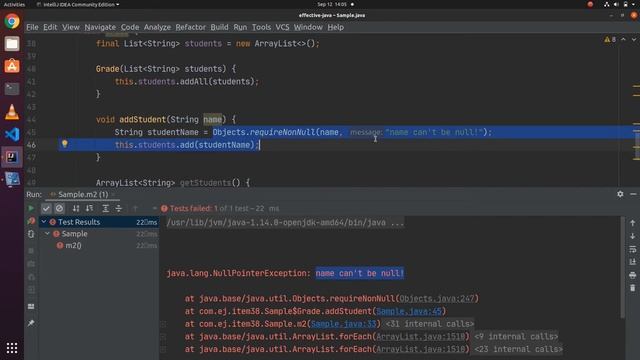Launch Visual Studio Code from dock
The height and width of the screenshot is (360, 640).
(12, 134)
